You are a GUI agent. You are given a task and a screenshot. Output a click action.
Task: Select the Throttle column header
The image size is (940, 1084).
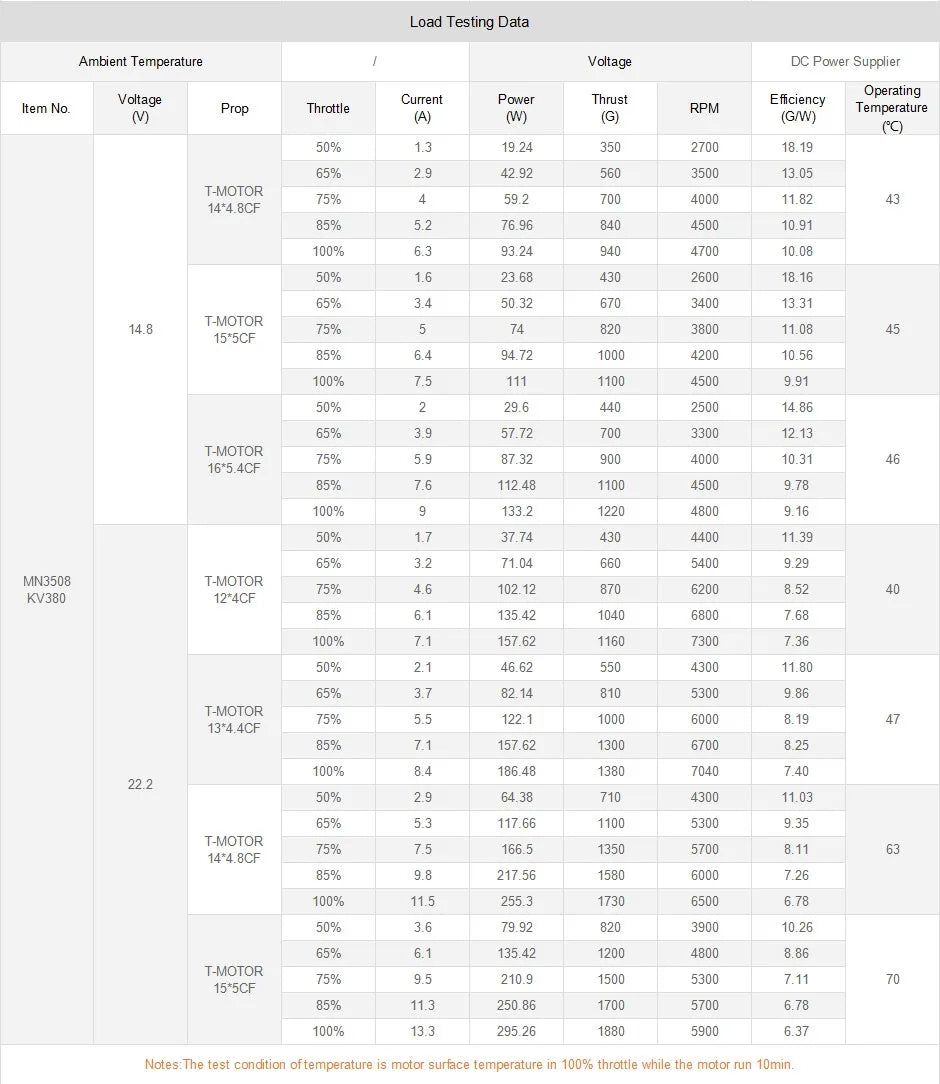point(328,108)
